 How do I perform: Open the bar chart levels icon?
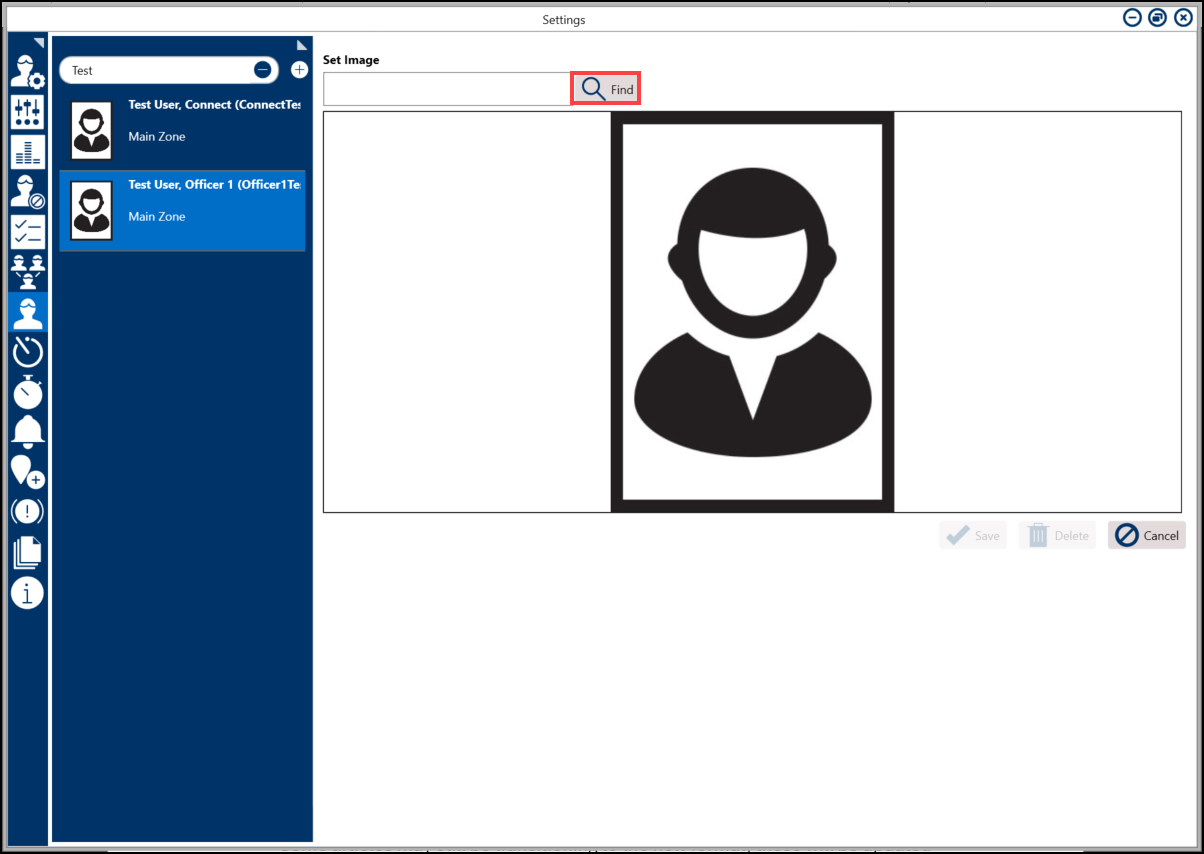(27, 152)
